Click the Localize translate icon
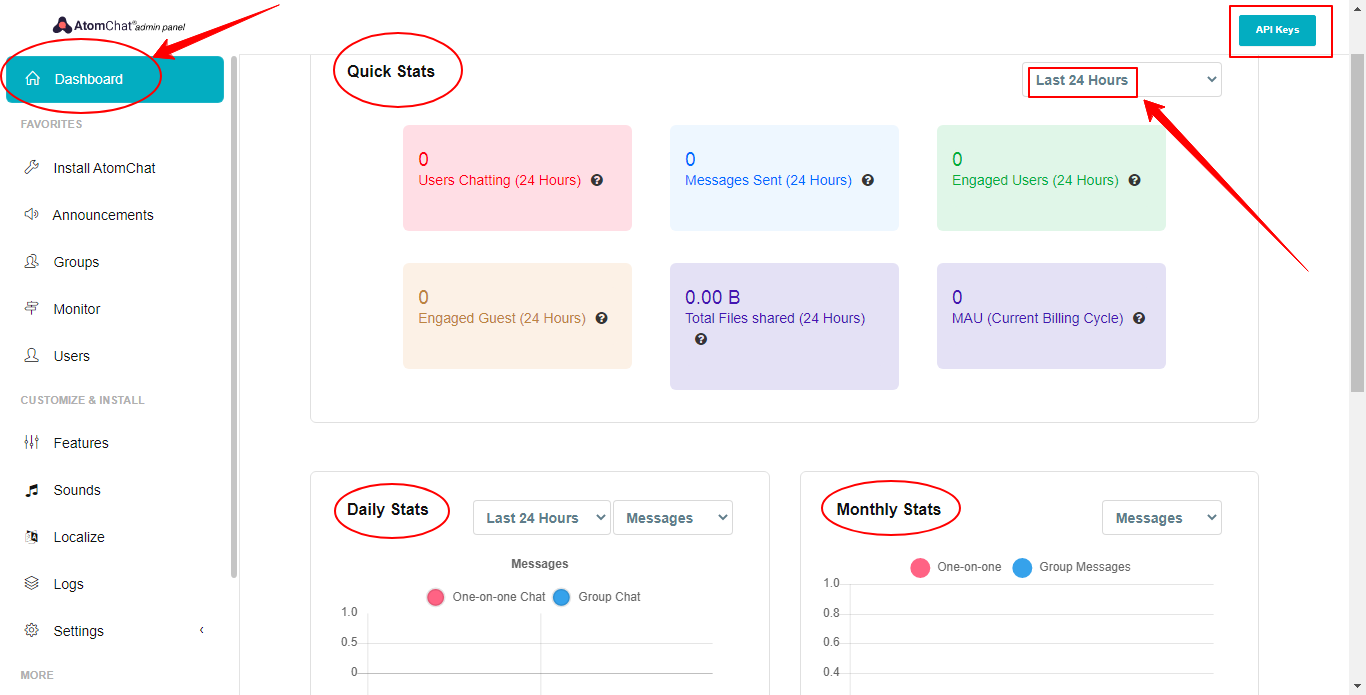The width and height of the screenshot is (1366, 695). [x=32, y=537]
